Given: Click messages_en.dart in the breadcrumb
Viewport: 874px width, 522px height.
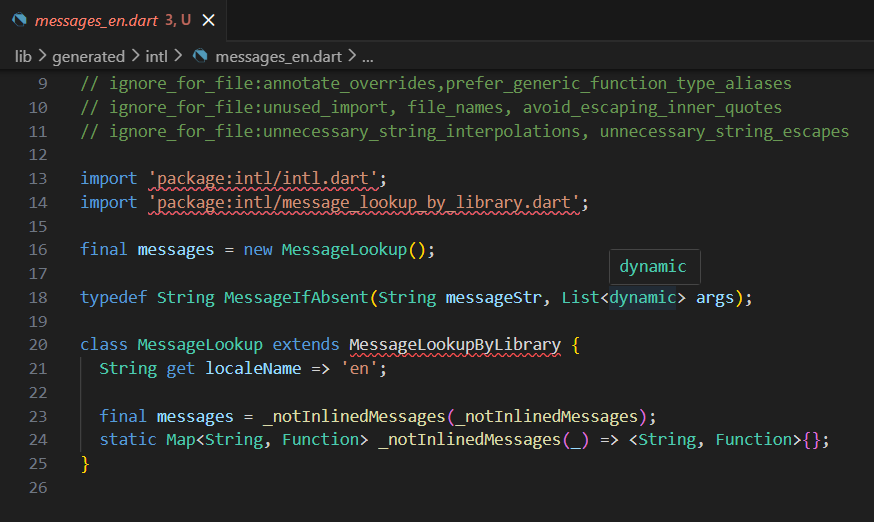Looking at the screenshot, I should coord(278,56).
